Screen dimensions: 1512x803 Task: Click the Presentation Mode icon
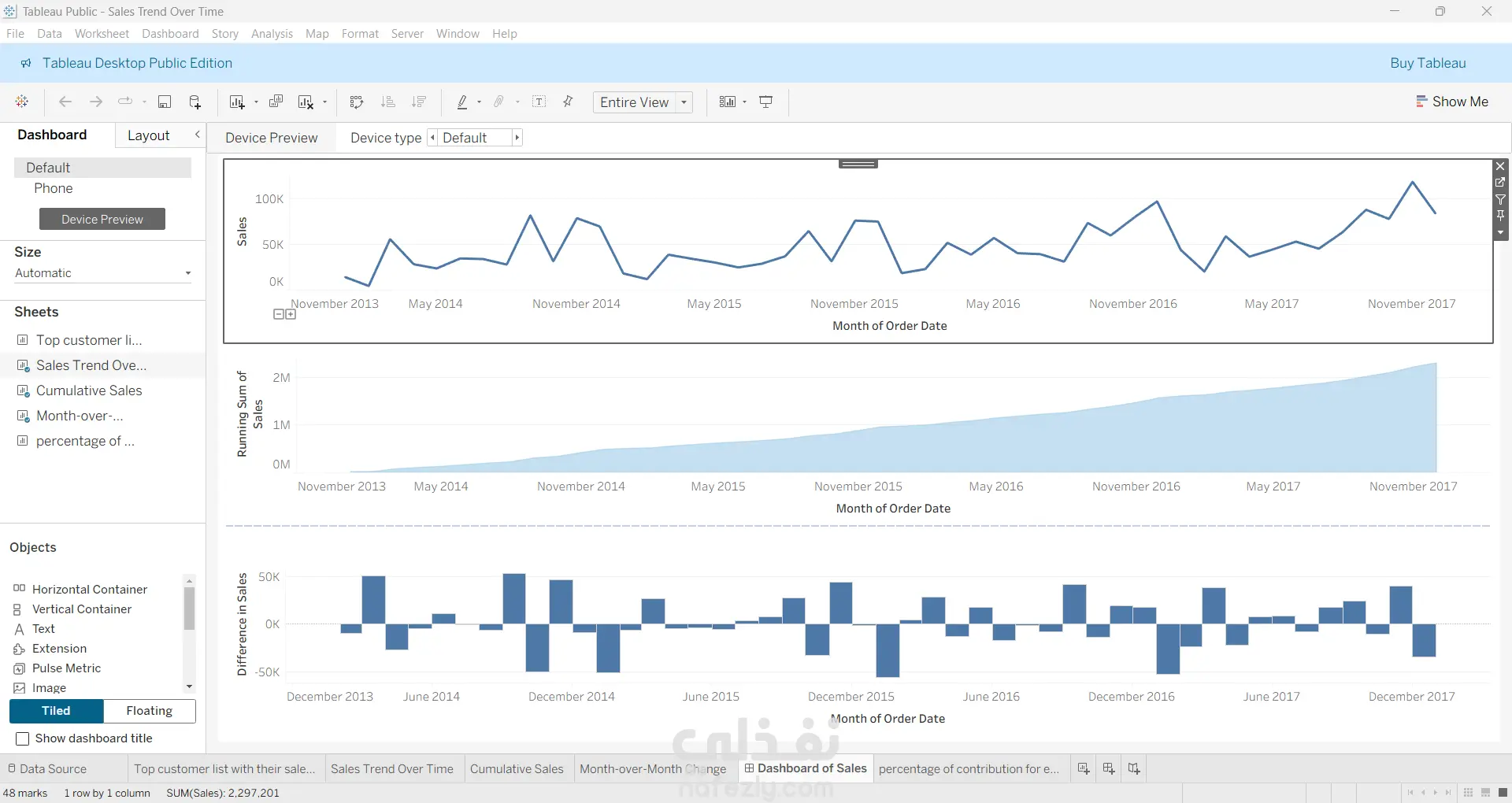click(765, 102)
